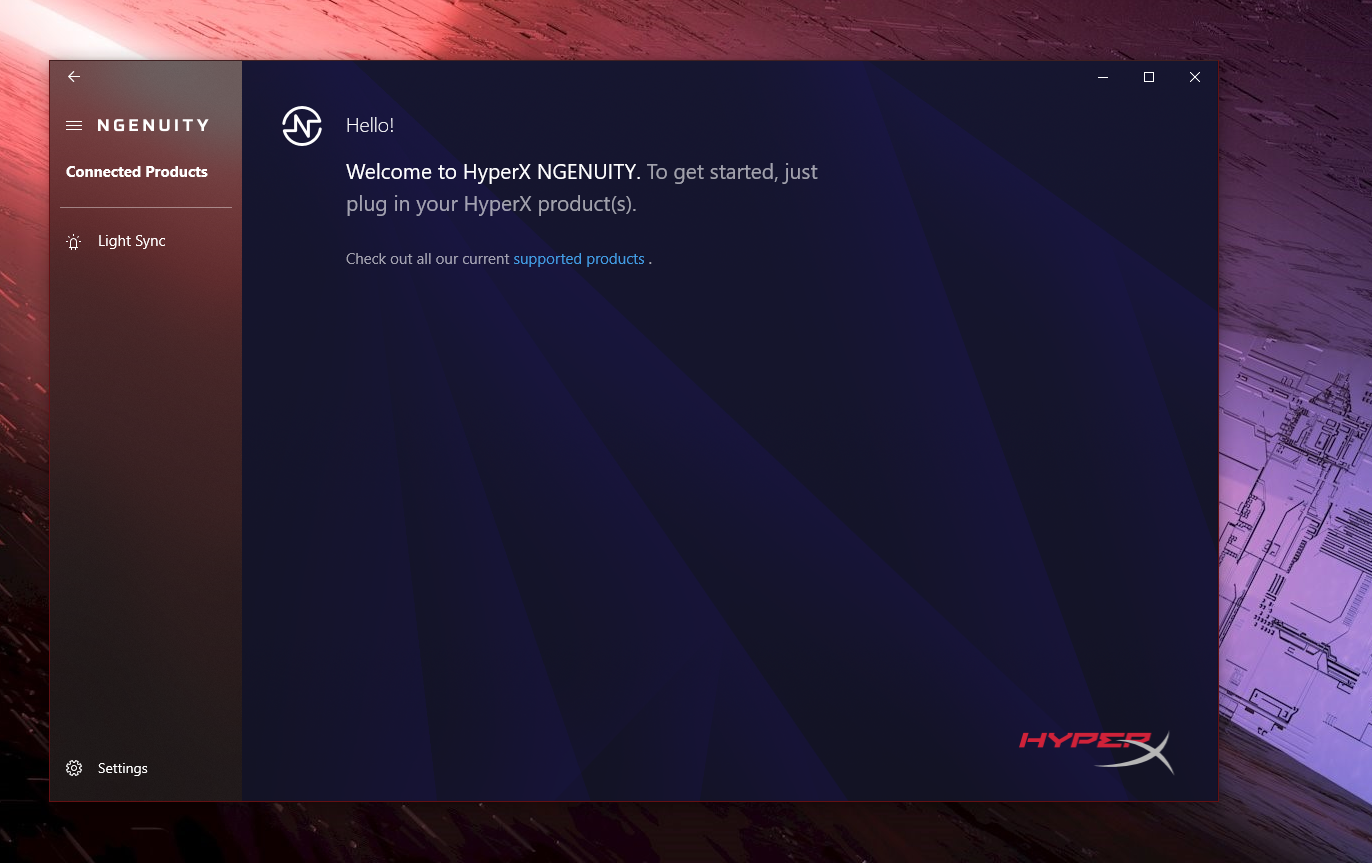Open the hamburger navigation menu

tap(74, 125)
